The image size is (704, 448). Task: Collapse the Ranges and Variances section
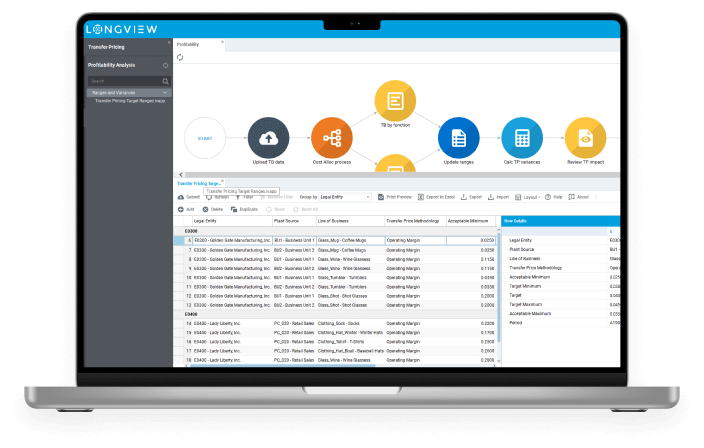pos(129,92)
